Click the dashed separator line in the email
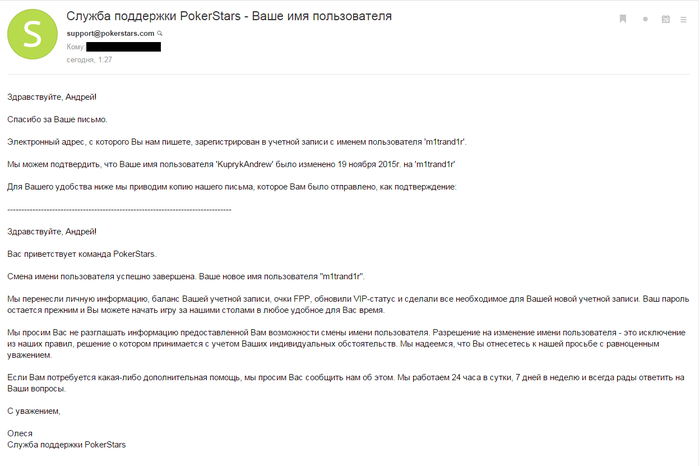Image resolution: width=700 pixels, height=466 pixels. click(119, 209)
